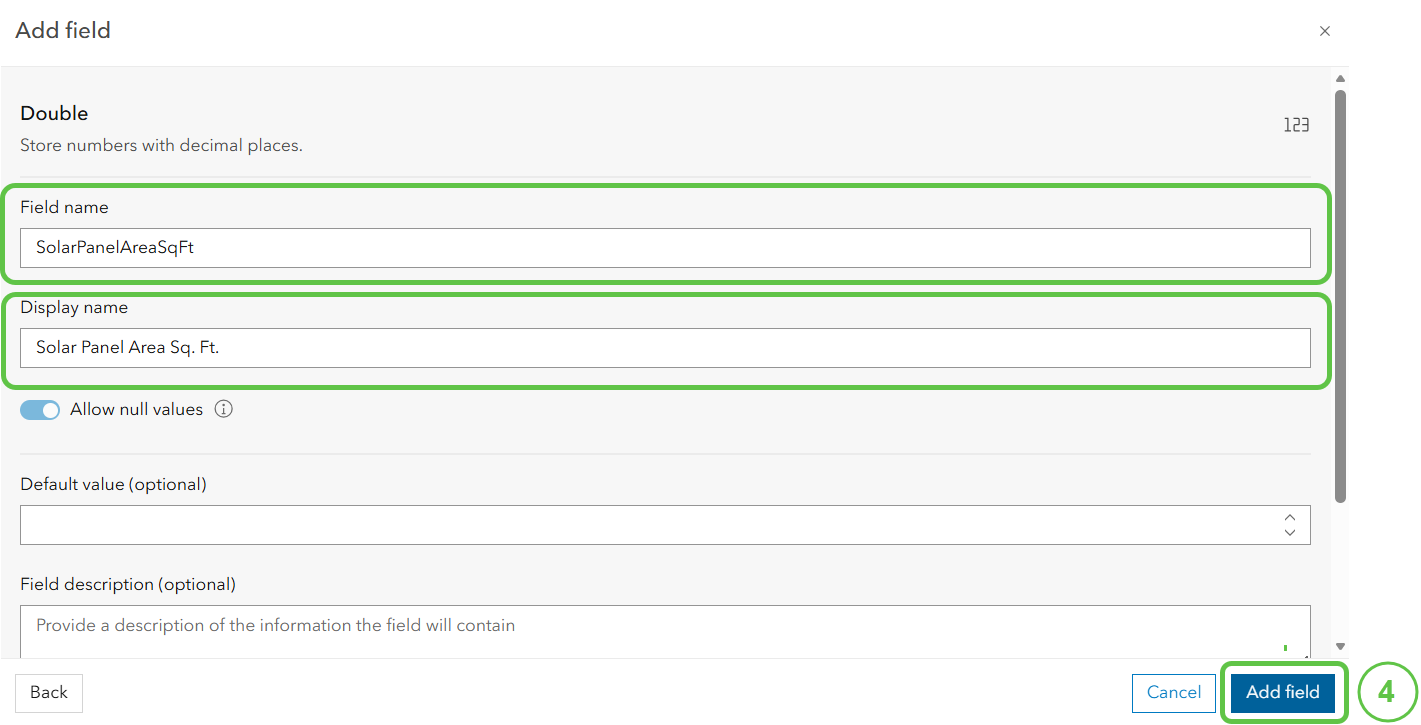Confirm with the Add field button

(x=1283, y=693)
